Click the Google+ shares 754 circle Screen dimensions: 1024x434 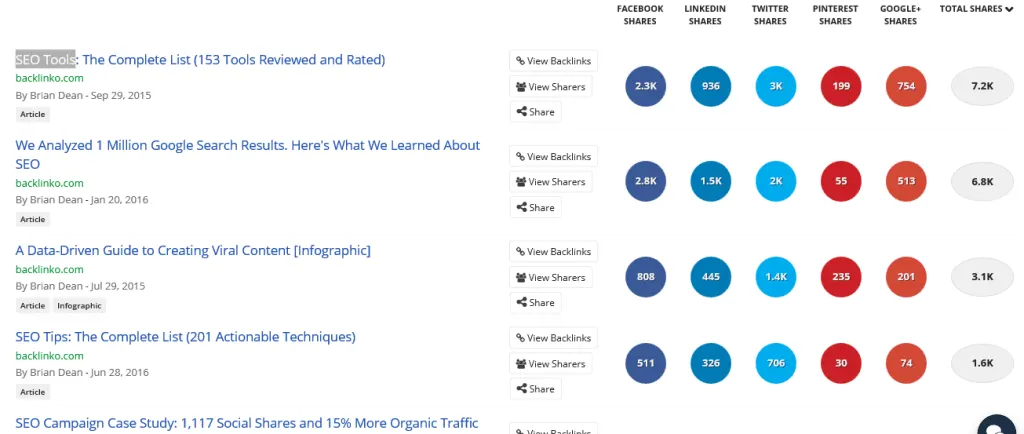tap(906, 86)
